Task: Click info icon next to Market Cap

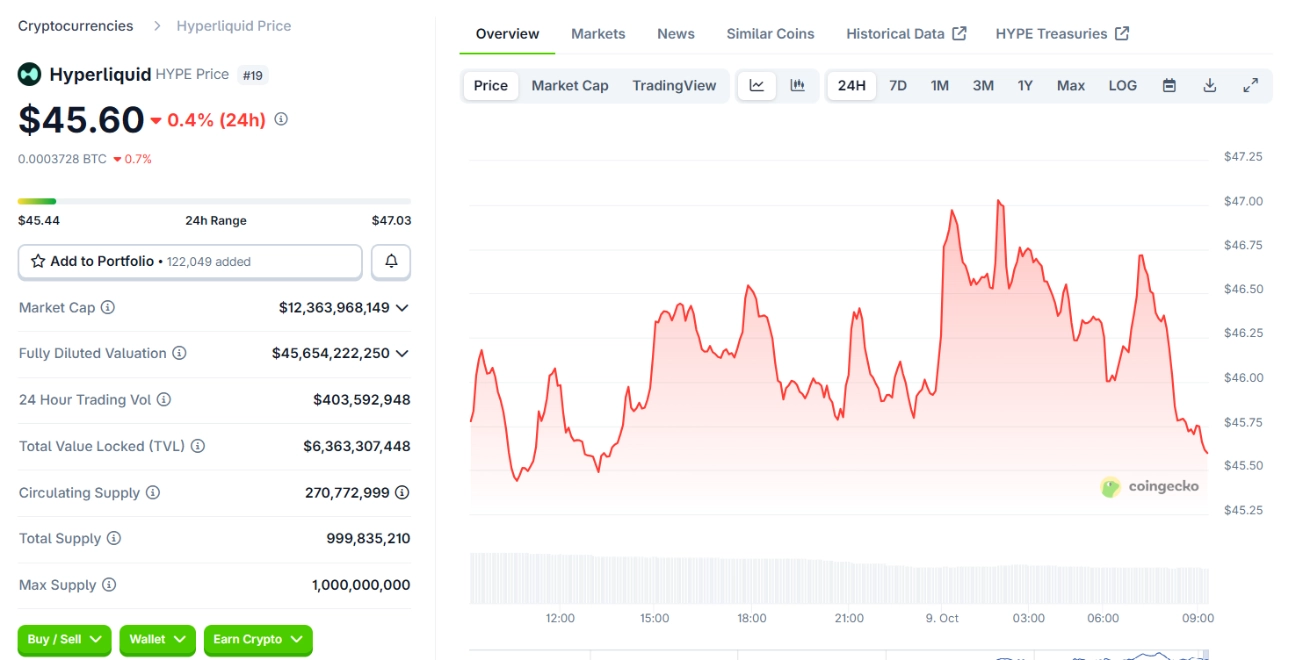Action: [108, 308]
